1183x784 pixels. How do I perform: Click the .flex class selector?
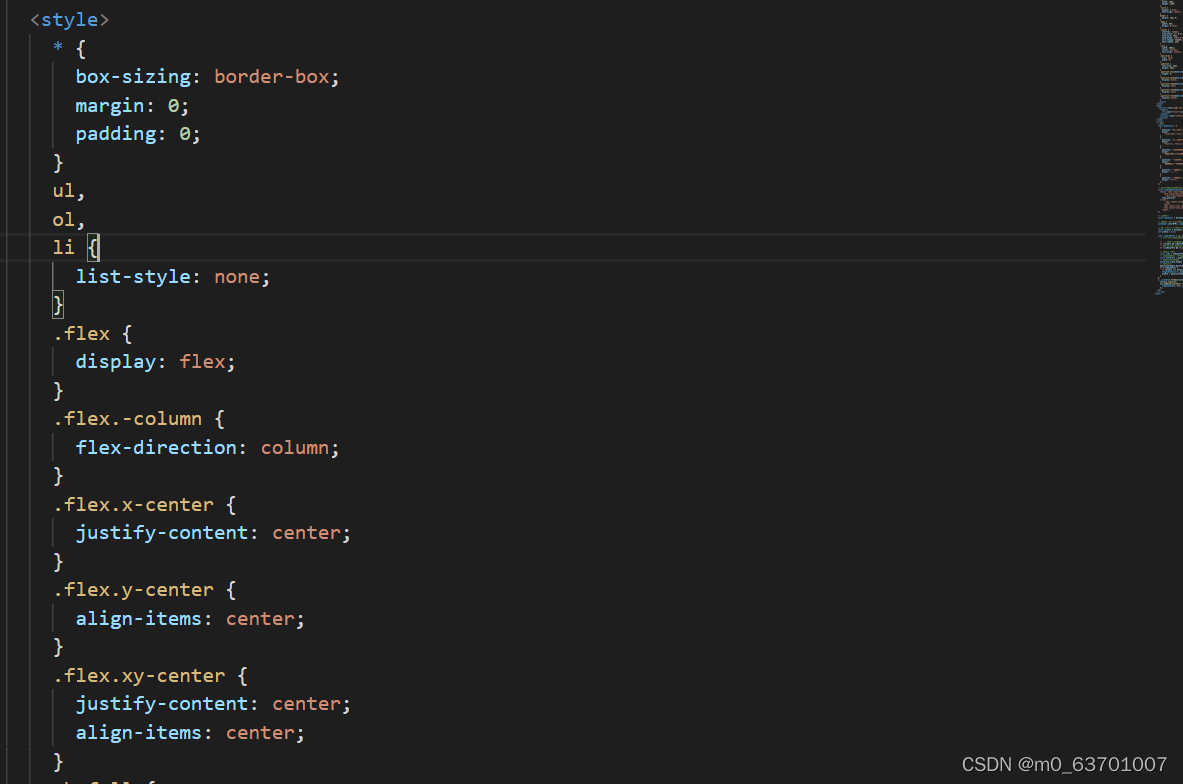click(x=81, y=333)
